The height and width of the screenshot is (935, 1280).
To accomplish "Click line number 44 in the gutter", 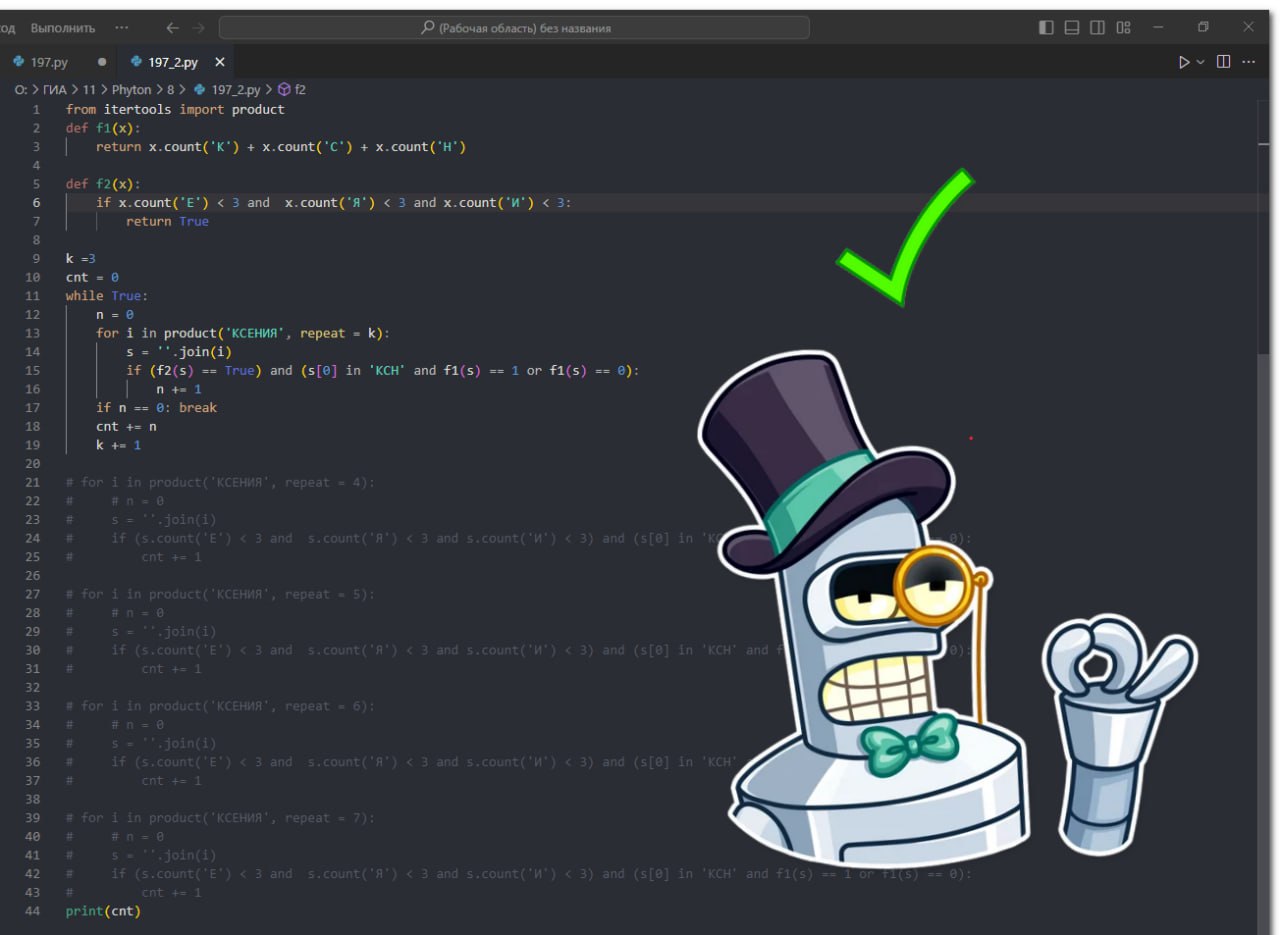I will (34, 911).
